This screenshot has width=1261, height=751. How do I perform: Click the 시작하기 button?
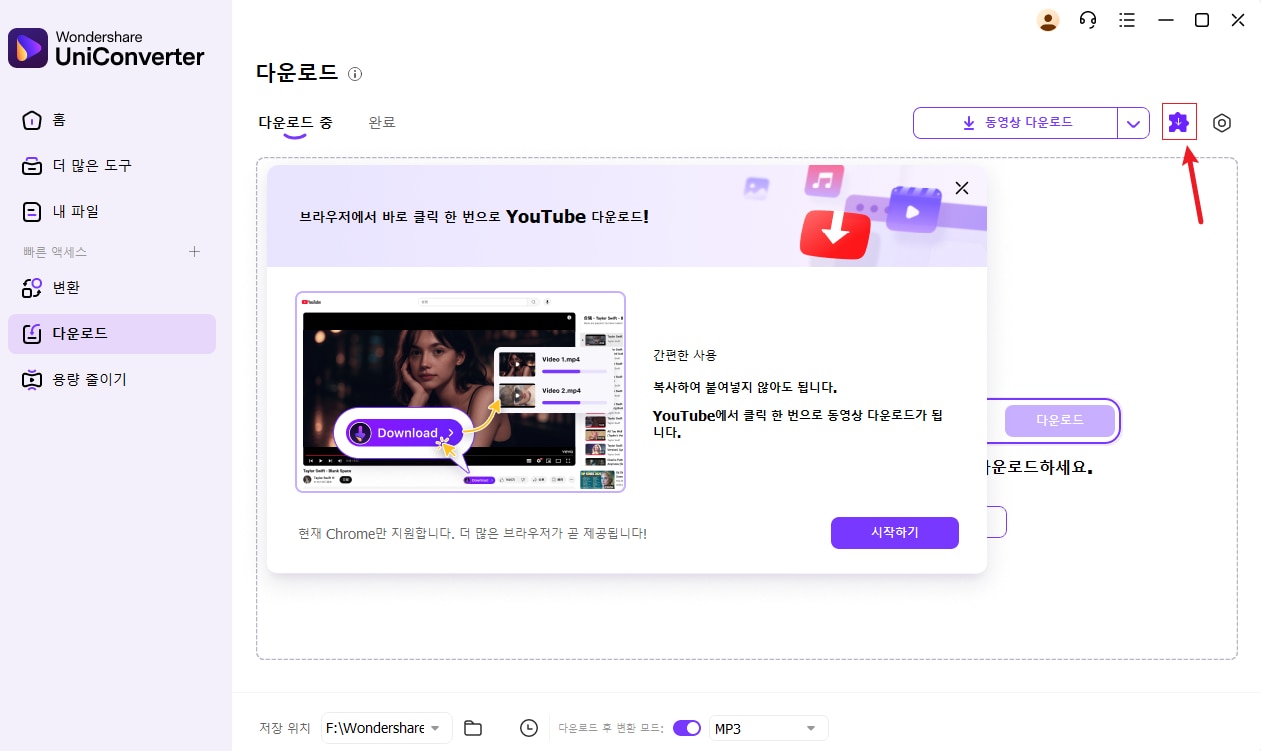(x=894, y=532)
